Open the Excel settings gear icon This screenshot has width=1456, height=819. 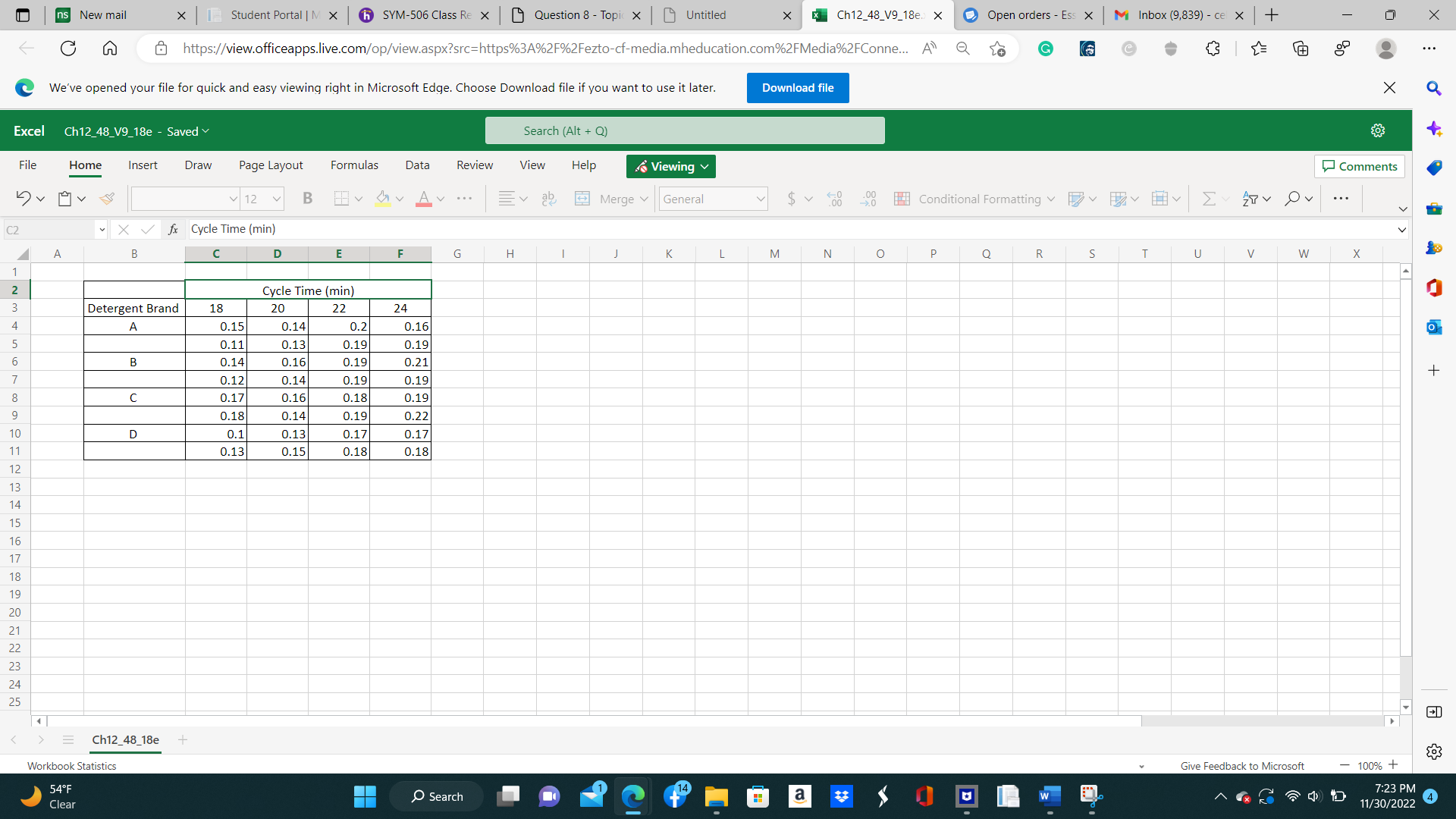tap(1378, 130)
